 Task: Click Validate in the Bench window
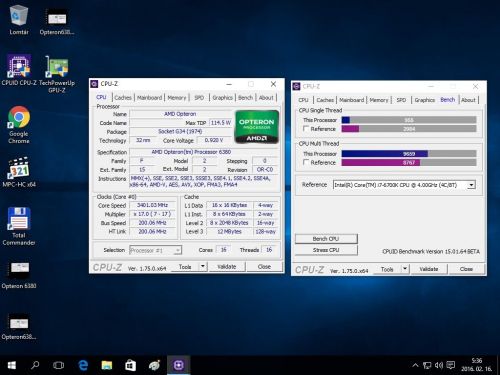tap(429, 269)
